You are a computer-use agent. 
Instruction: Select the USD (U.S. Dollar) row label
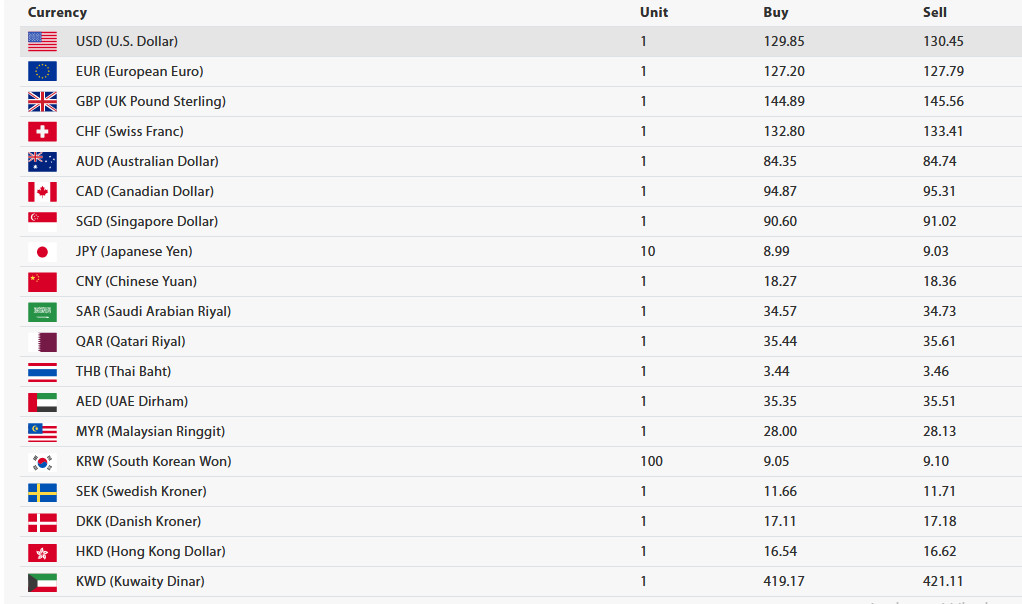tap(126, 41)
